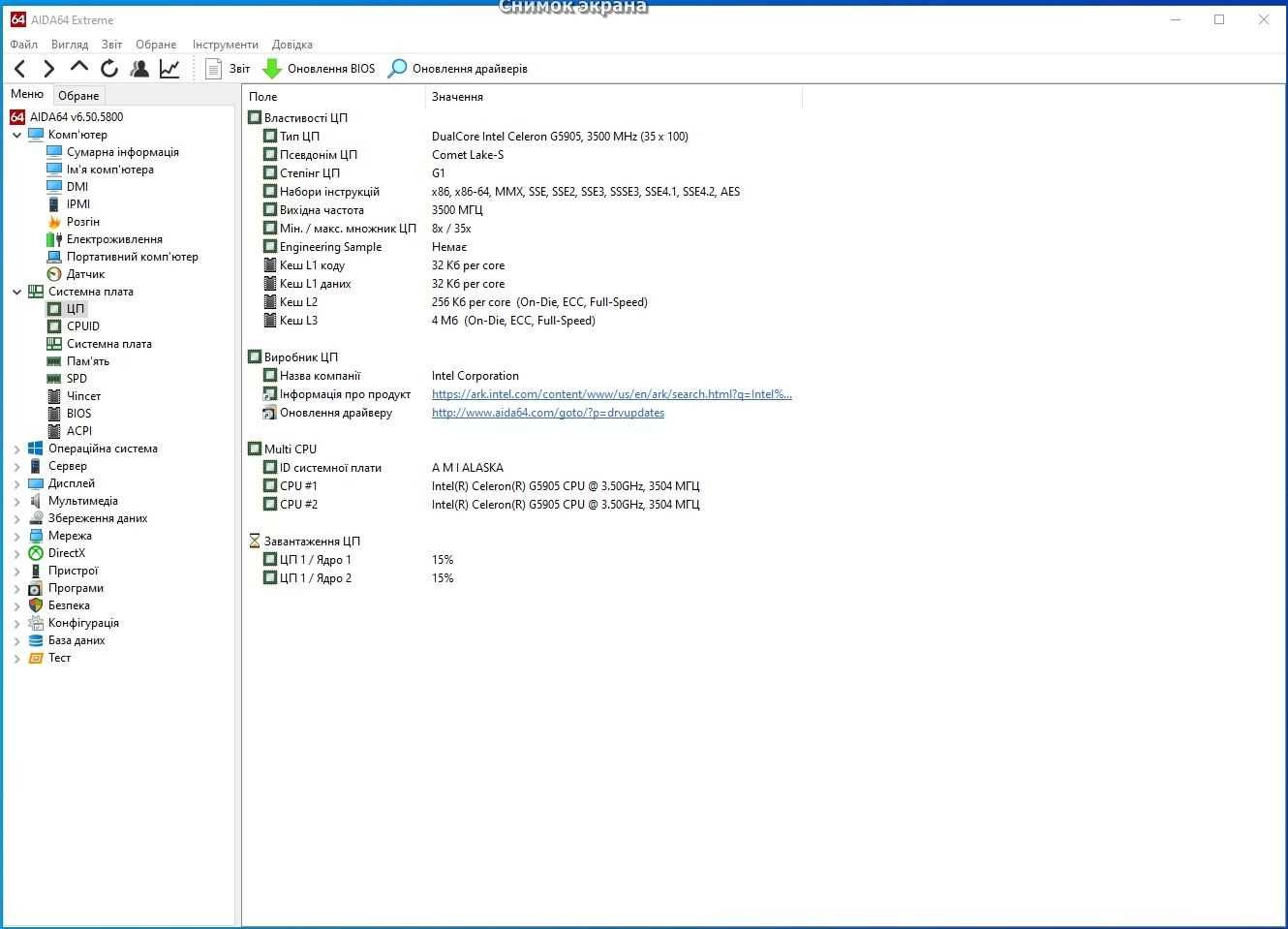Open the Файл menu

[x=23, y=45]
